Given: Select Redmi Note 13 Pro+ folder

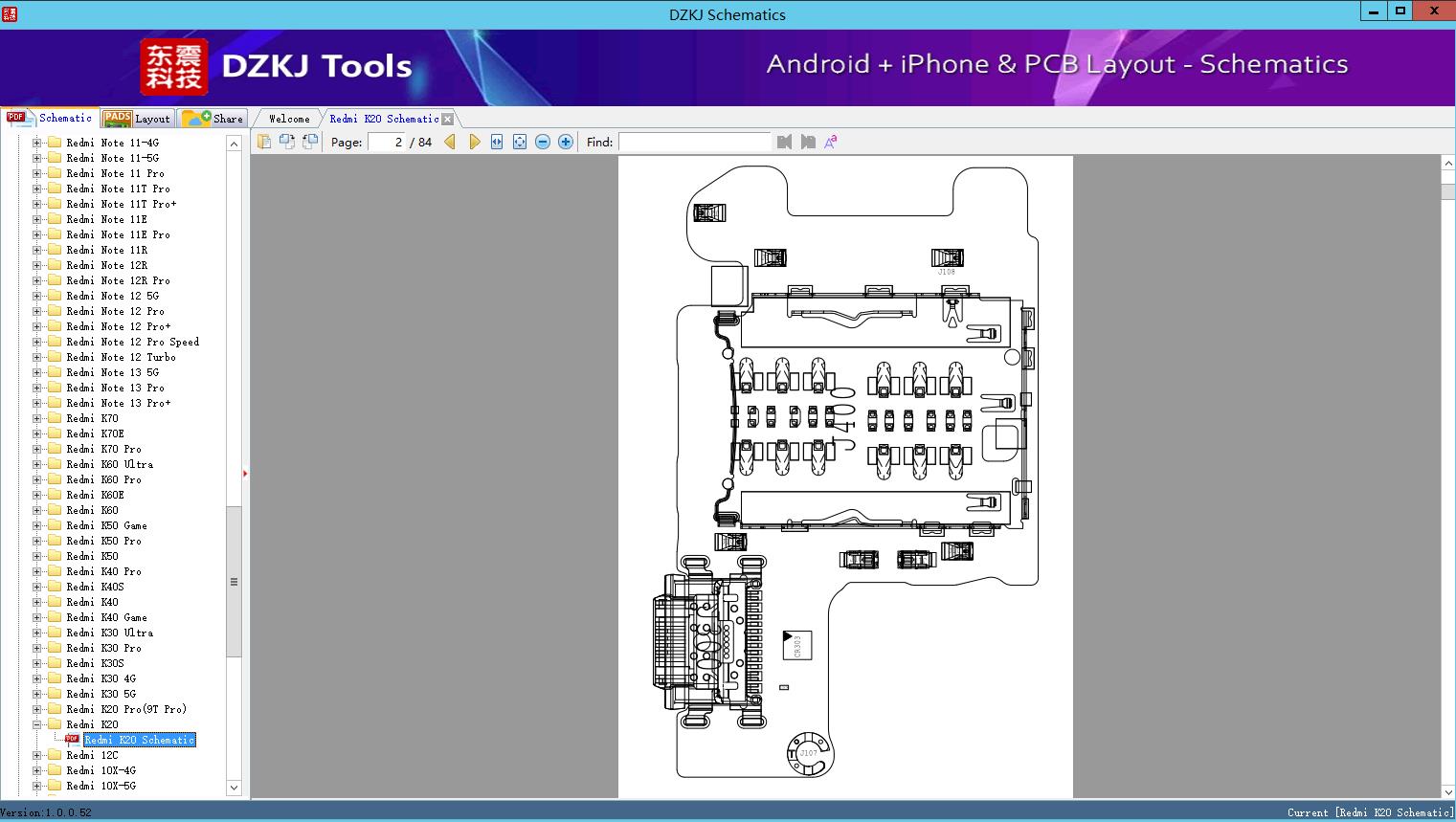Looking at the screenshot, I should pos(119,403).
